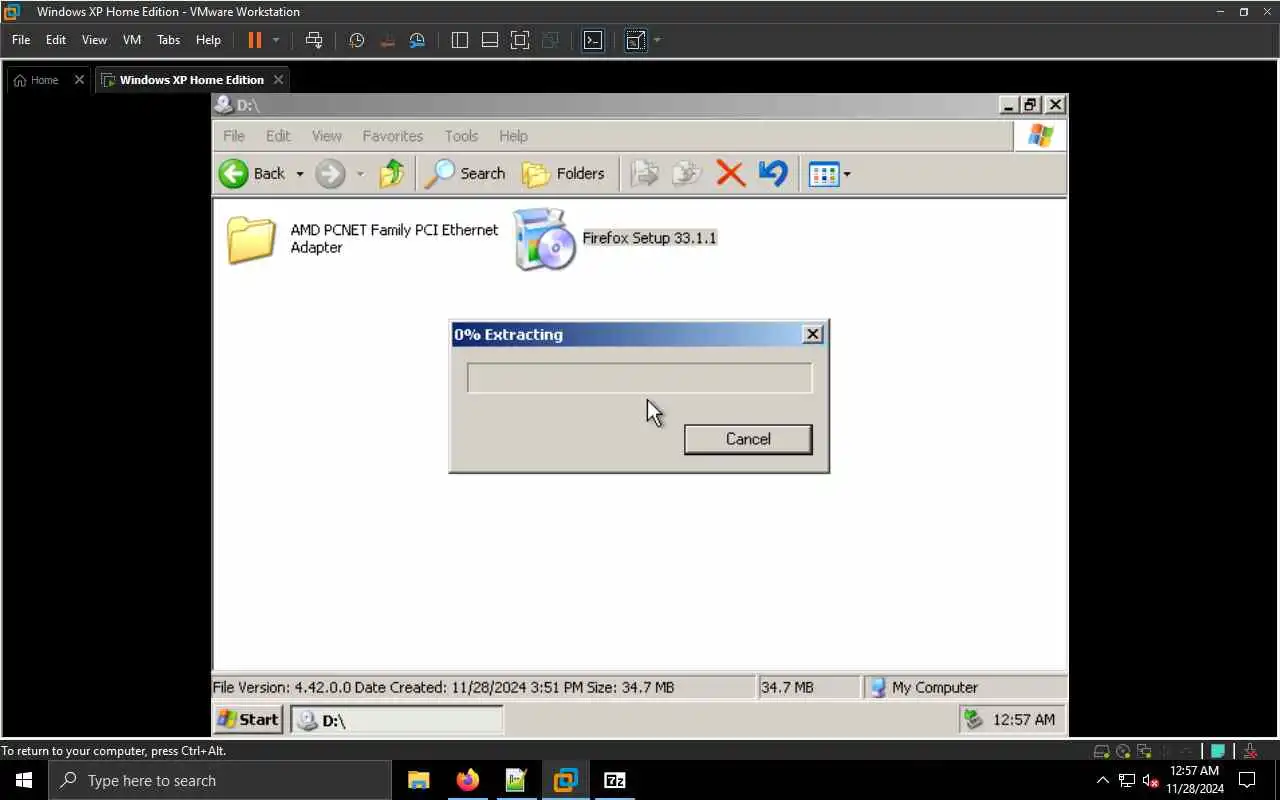Screen dimensions: 1280x800
Task: Close the Home tab
Action: (79, 80)
